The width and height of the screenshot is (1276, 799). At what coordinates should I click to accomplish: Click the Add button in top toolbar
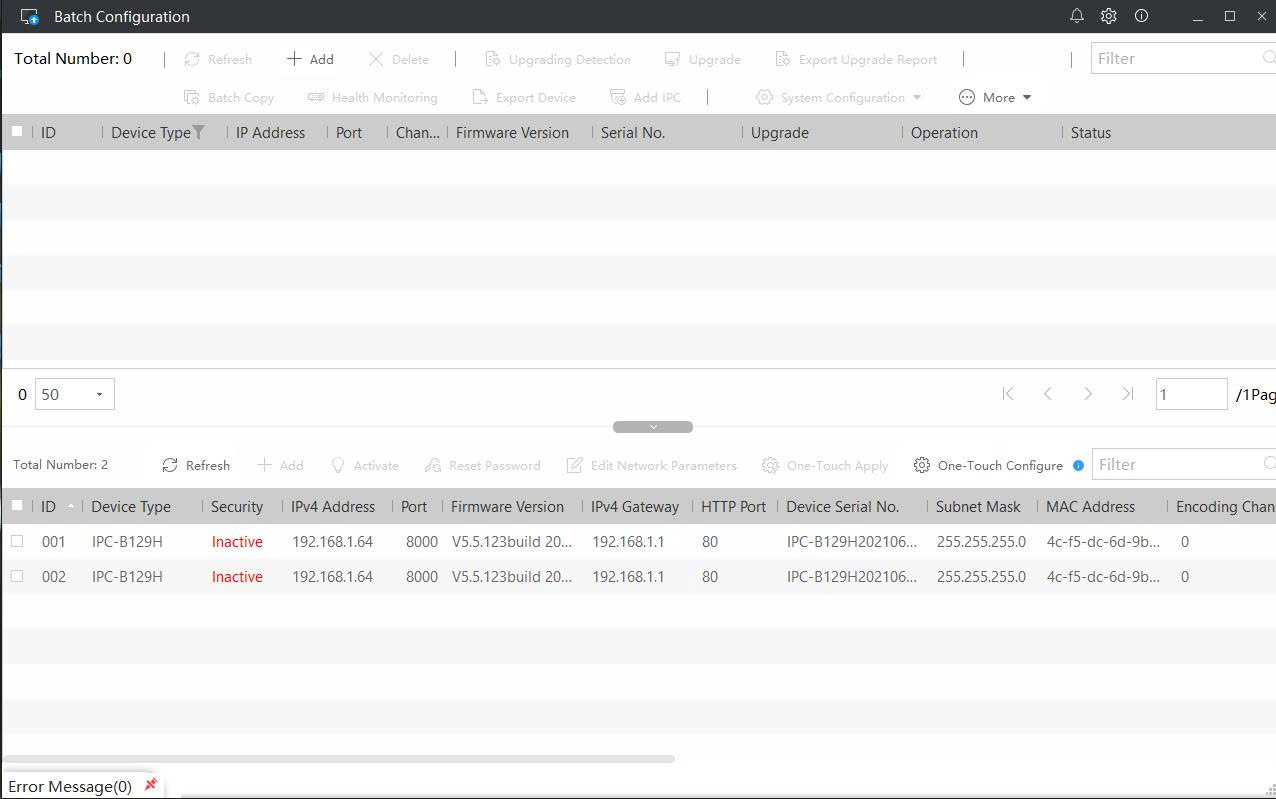(310, 59)
